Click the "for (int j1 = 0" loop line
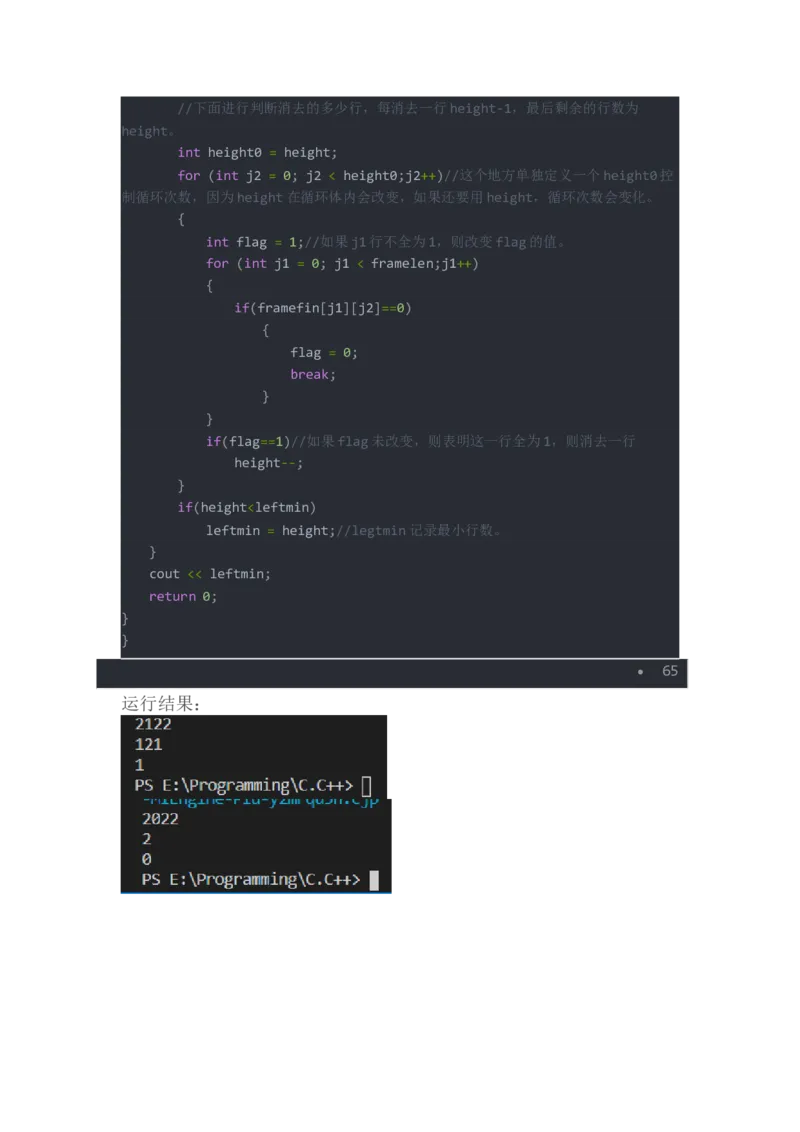 pos(342,264)
